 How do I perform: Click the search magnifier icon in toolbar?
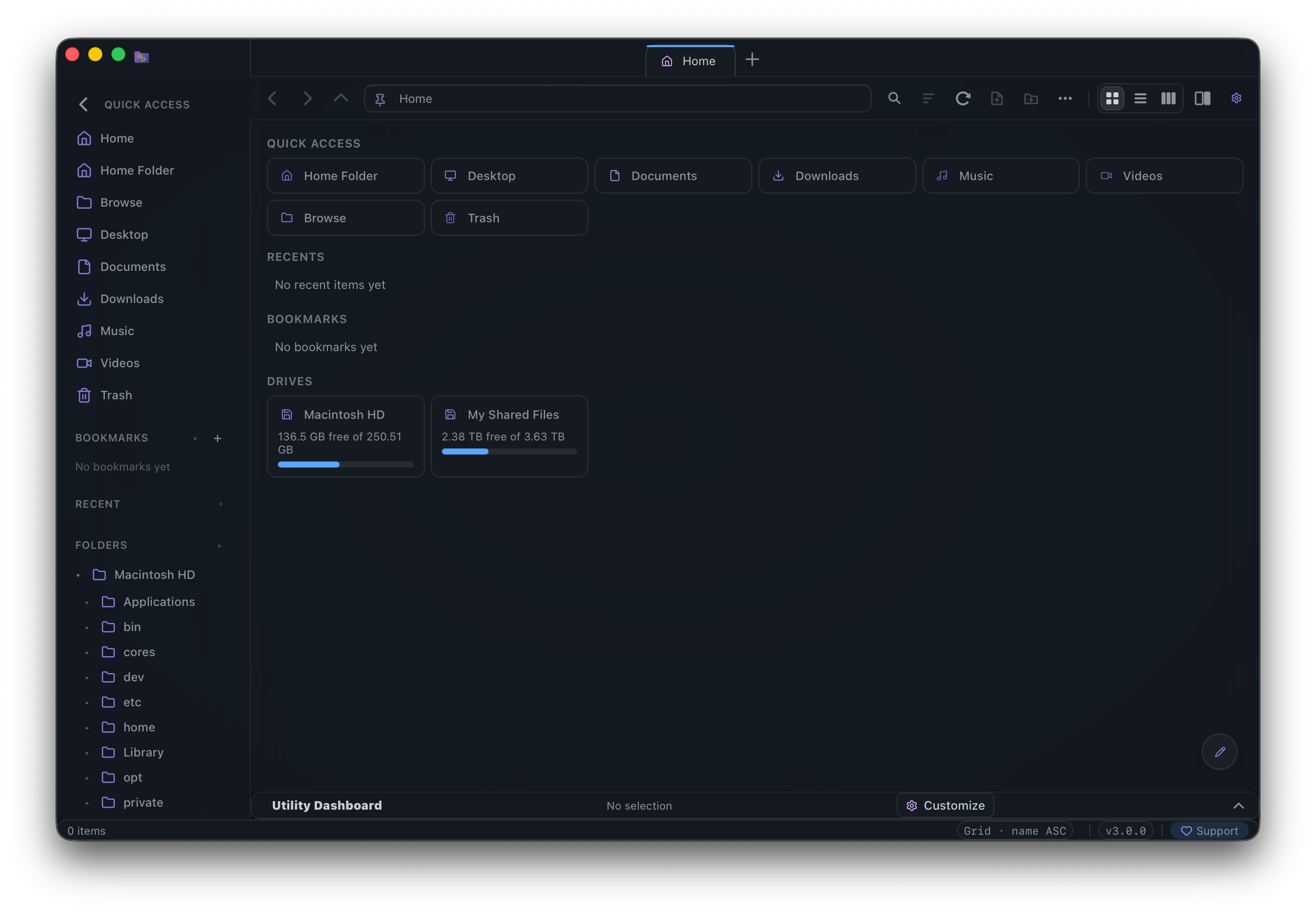tap(894, 99)
